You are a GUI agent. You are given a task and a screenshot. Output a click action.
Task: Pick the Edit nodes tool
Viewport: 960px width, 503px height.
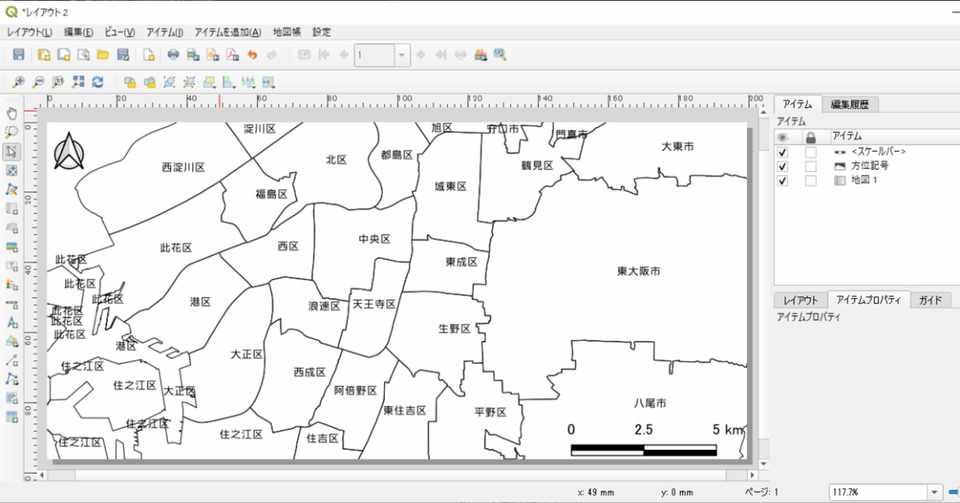pyautogui.click(x=12, y=190)
